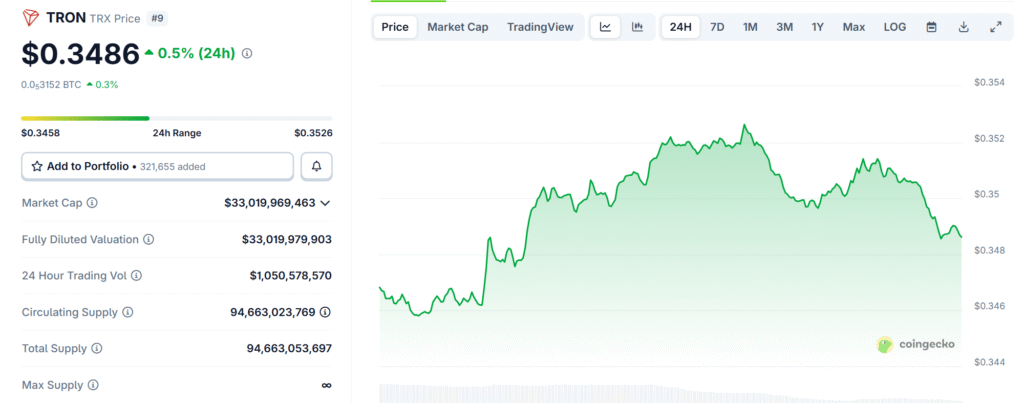Click the 24h Range progress bar
Screen dimensions: 1024x403
tap(176, 119)
